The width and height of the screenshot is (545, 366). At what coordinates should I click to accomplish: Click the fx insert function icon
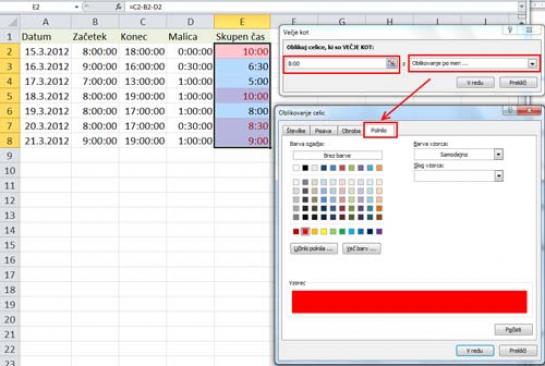[x=119, y=7]
